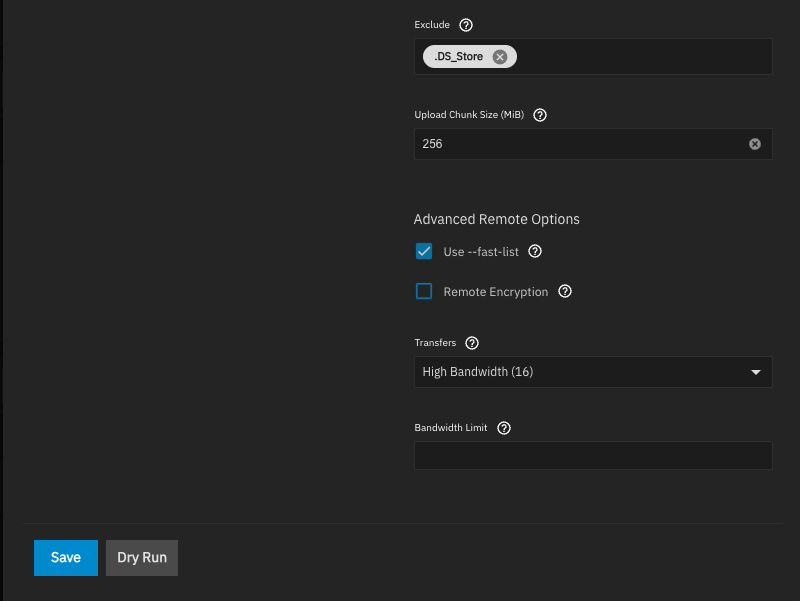
Task: Click the Use --fast-list label text
Action: point(481,252)
